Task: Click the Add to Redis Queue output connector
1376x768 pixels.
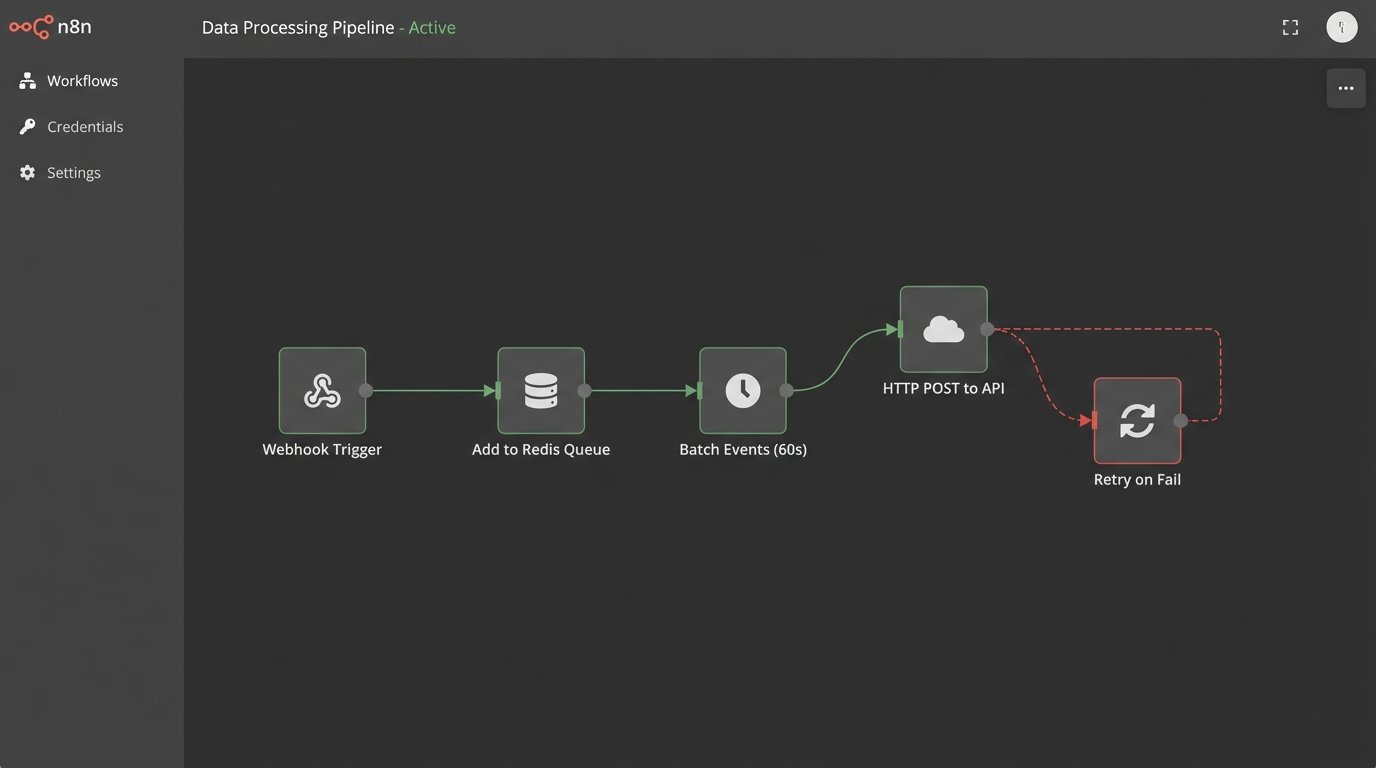Action: point(585,391)
